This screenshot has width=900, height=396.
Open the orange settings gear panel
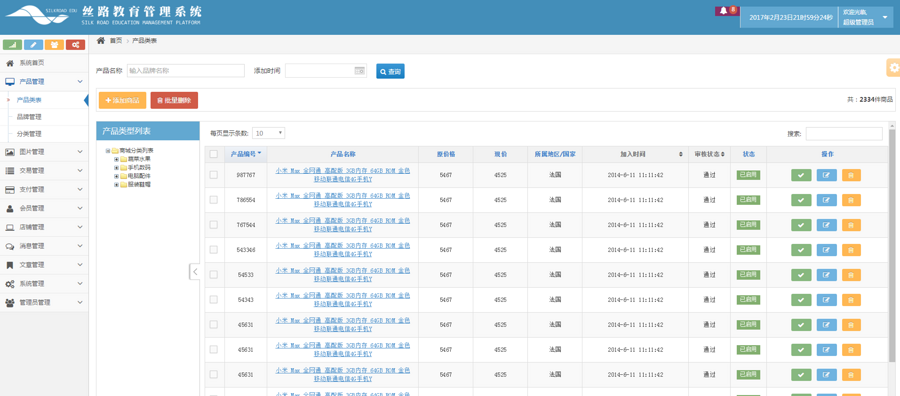tap(893, 68)
